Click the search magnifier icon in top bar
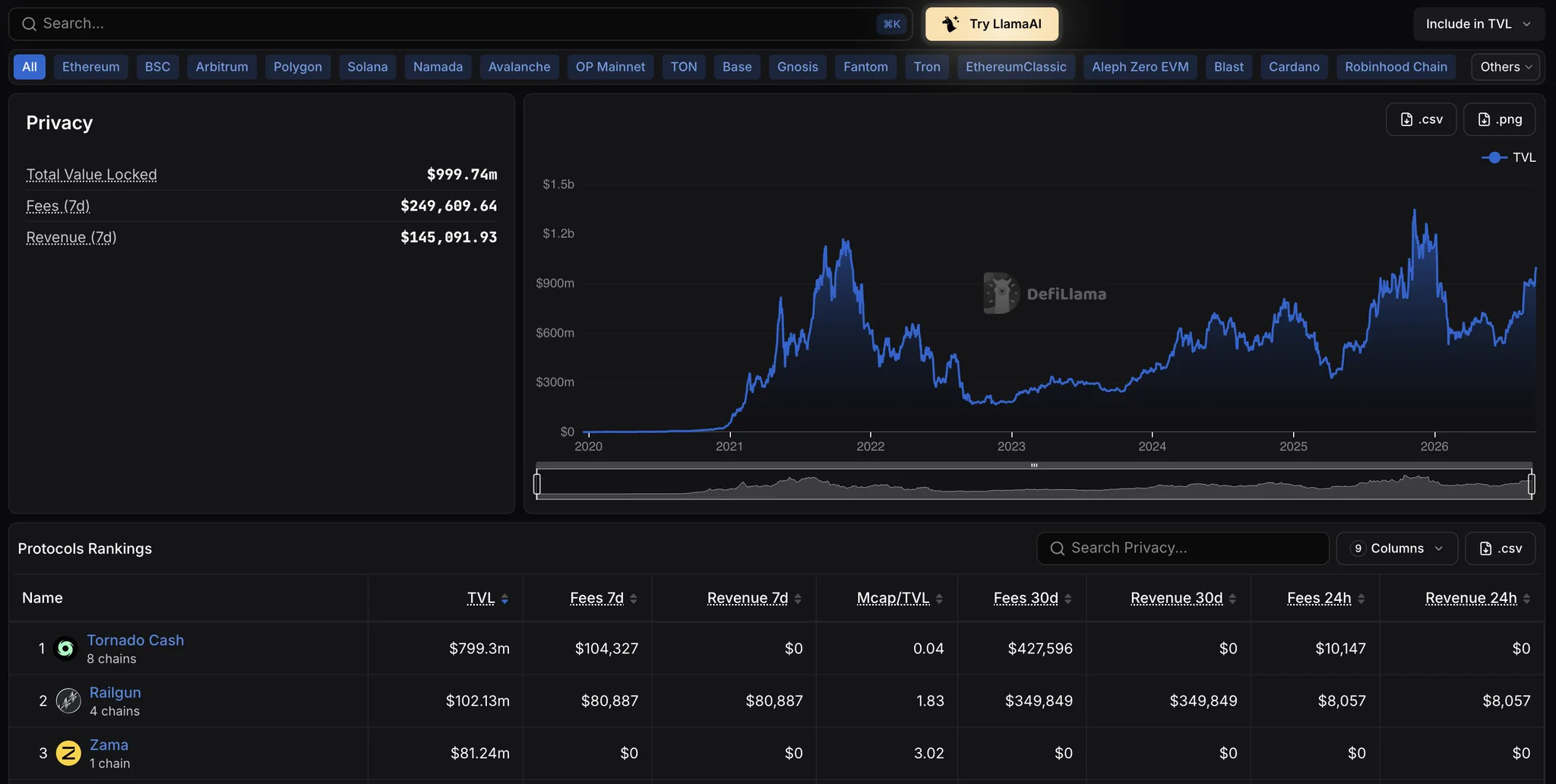Screen dimensions: 1556x784 click(x=29, y=24)
